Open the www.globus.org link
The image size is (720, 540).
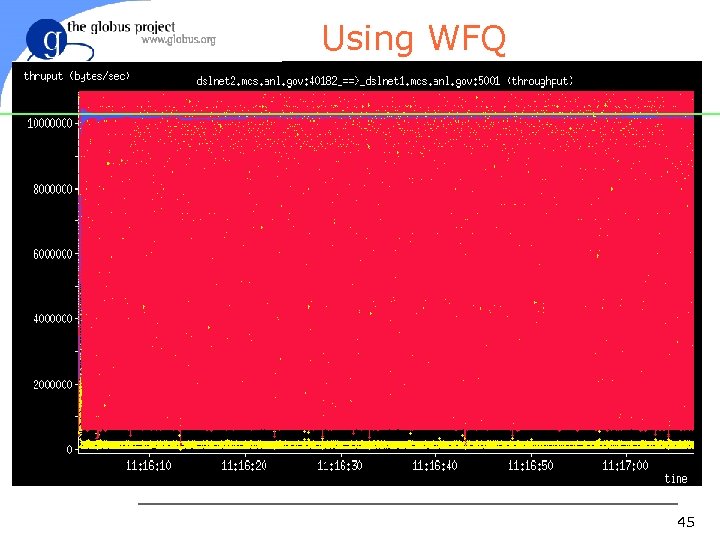[x=178, y=39]
